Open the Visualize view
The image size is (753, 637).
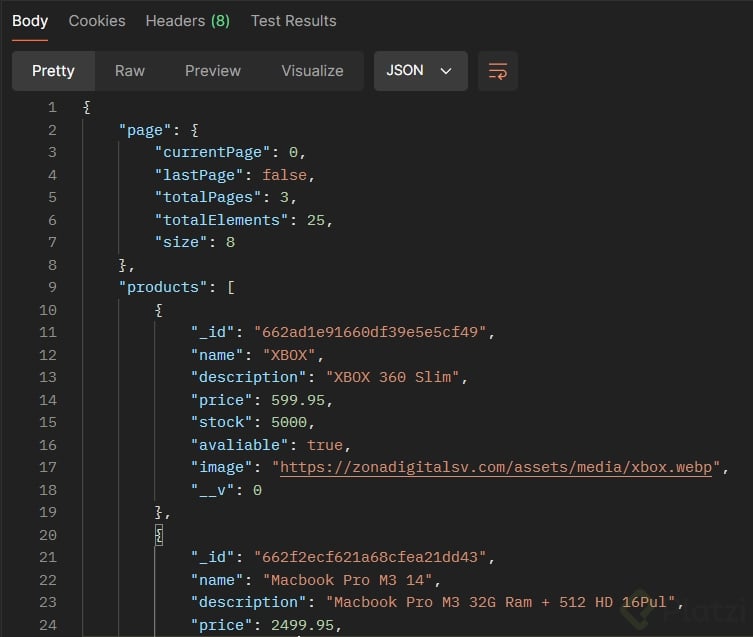tap(312, 71)
